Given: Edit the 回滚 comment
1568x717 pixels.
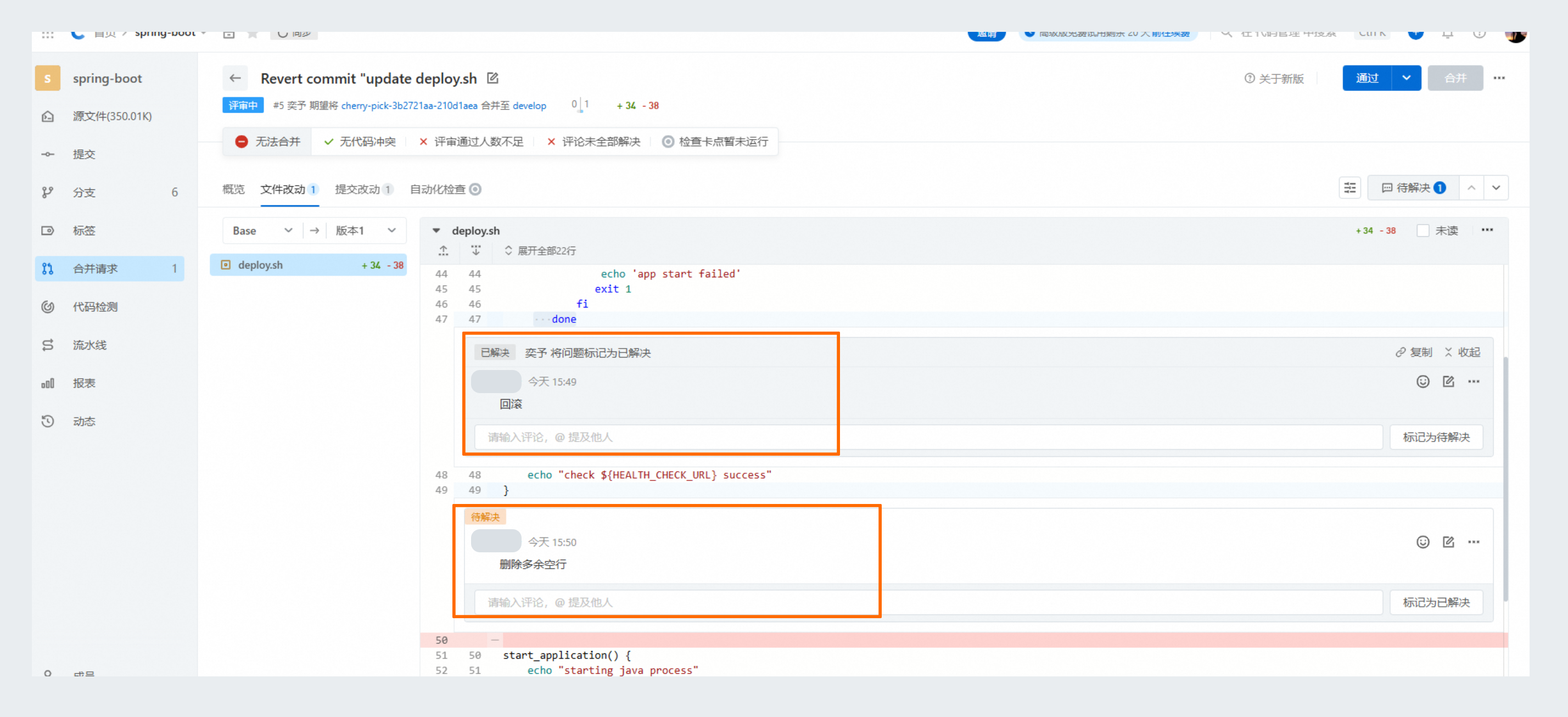Looking at the screenshot, I should 1448,382.
